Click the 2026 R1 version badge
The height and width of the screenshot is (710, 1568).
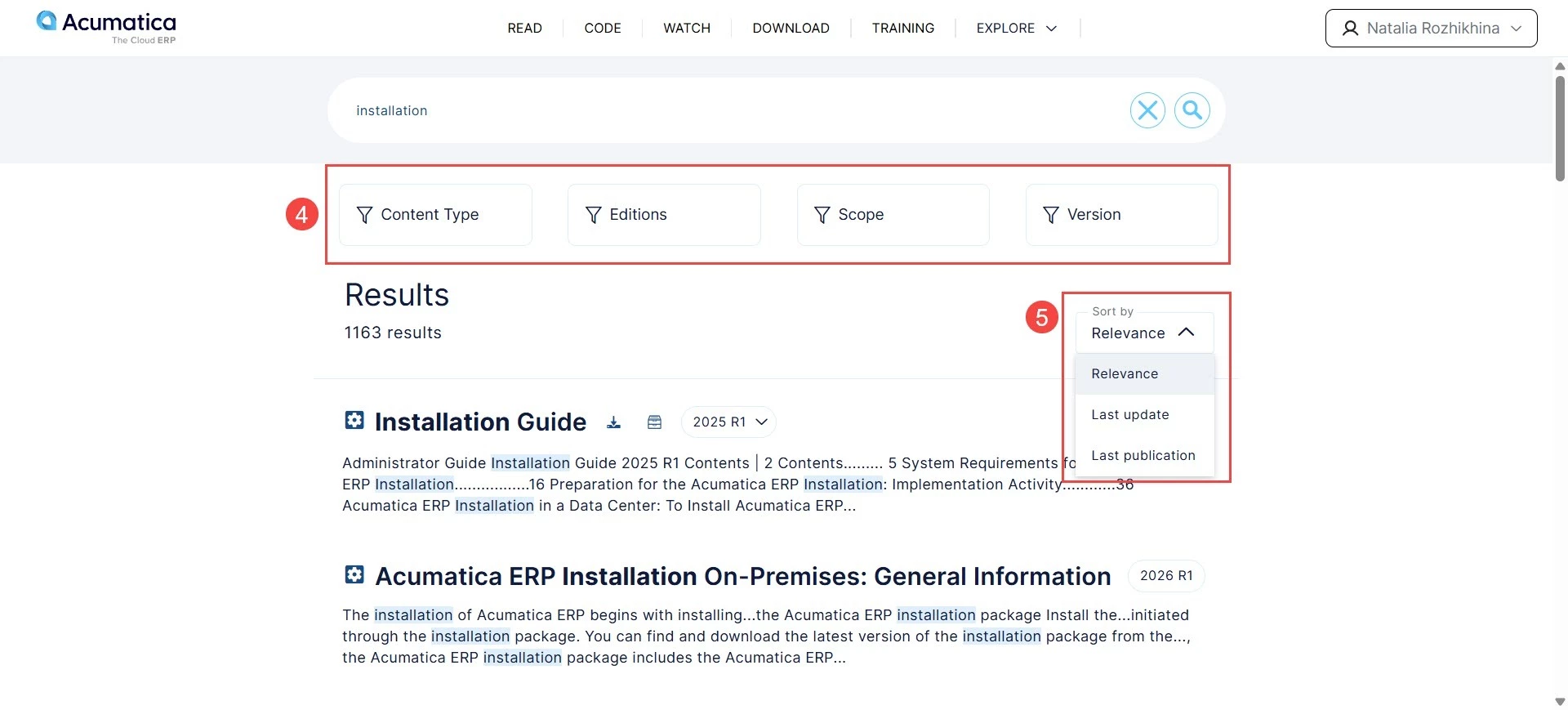[x=1166, y=576]
